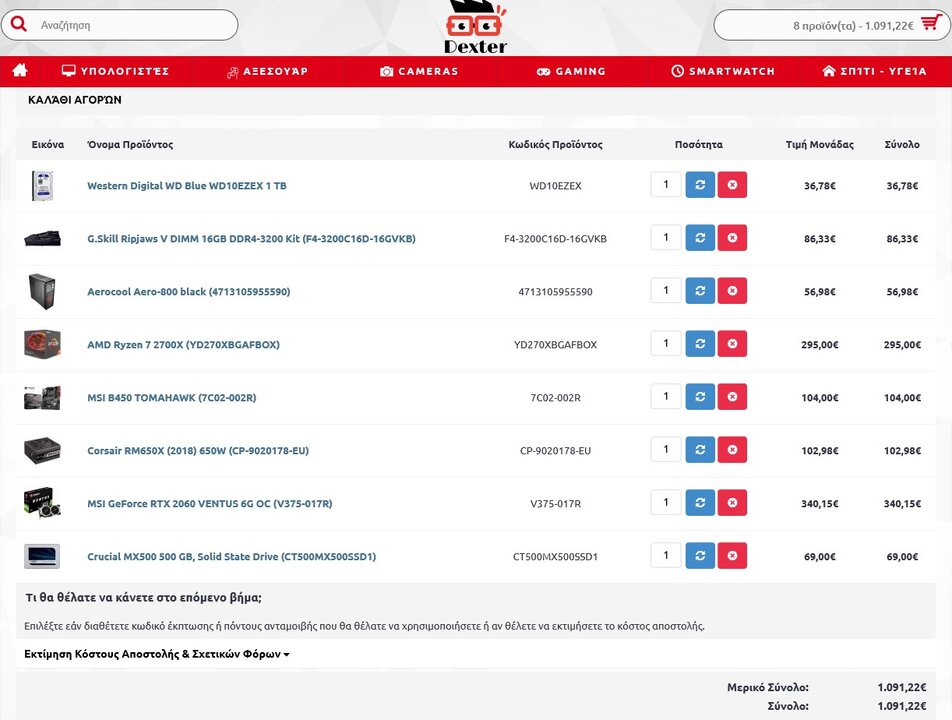Image resolution: width=952 pixels, height=720 pixels.
Task: Click the Aerocool case thumbnail
Action: tap(42, 291)
